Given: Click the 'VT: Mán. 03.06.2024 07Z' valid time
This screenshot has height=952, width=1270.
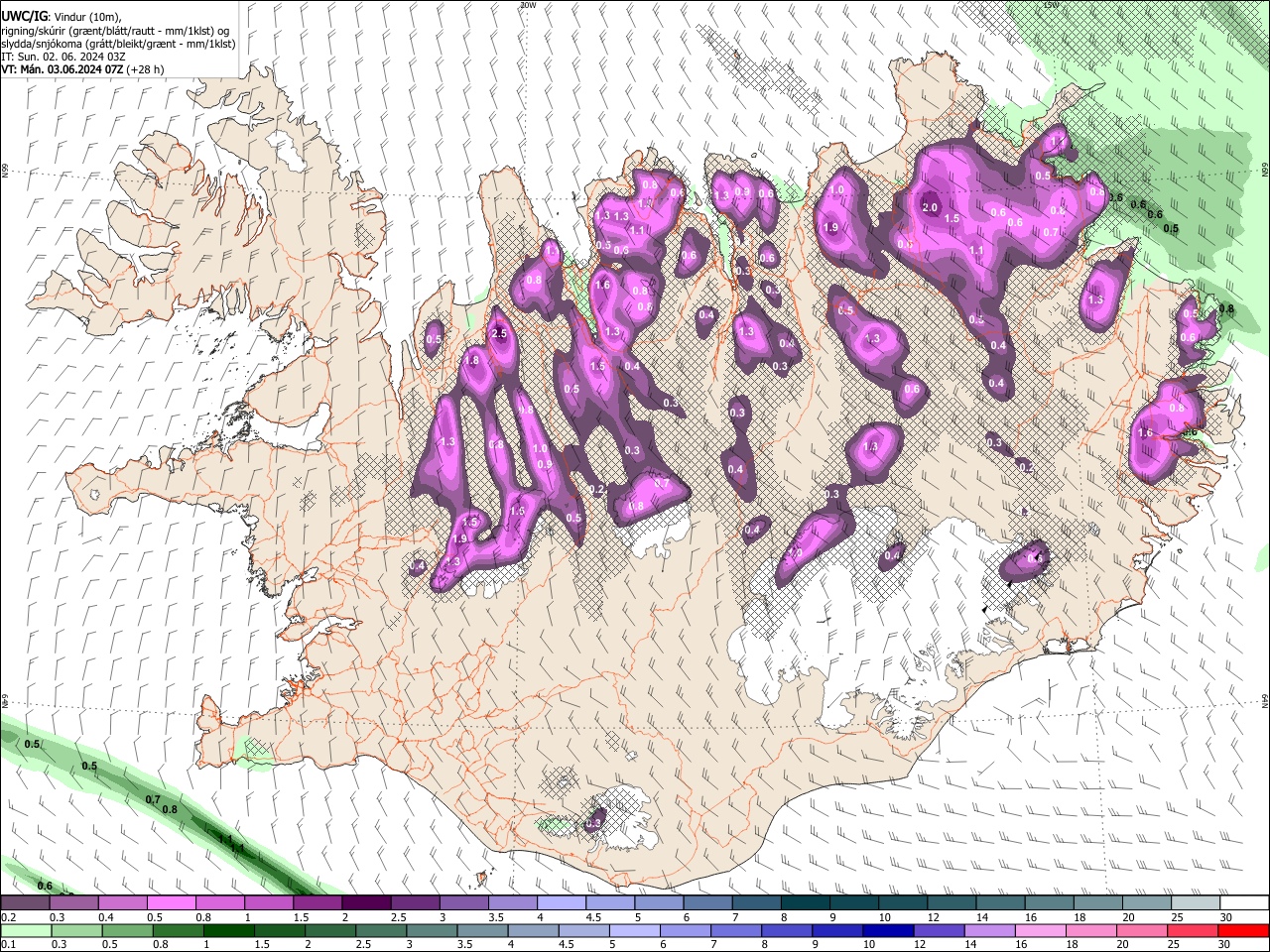Looking at the screenshot, I should pyautogui.click(x=62, y=69).
